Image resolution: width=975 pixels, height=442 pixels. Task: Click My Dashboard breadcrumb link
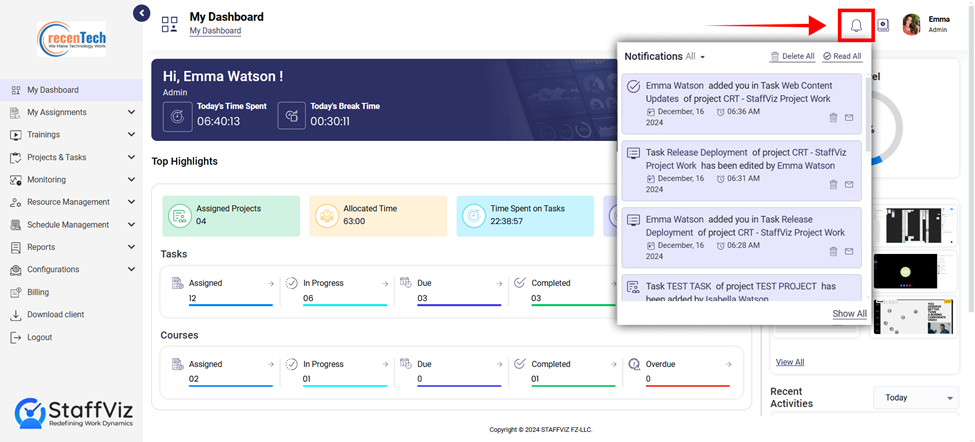pos(215,30)
